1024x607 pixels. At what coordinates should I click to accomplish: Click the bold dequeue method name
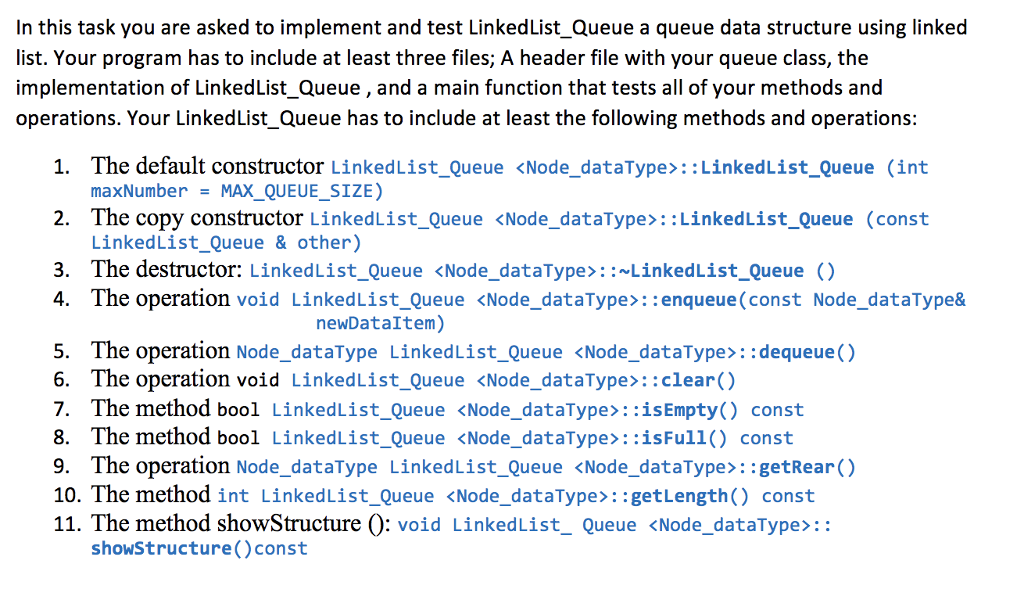[x=797, y=352]
